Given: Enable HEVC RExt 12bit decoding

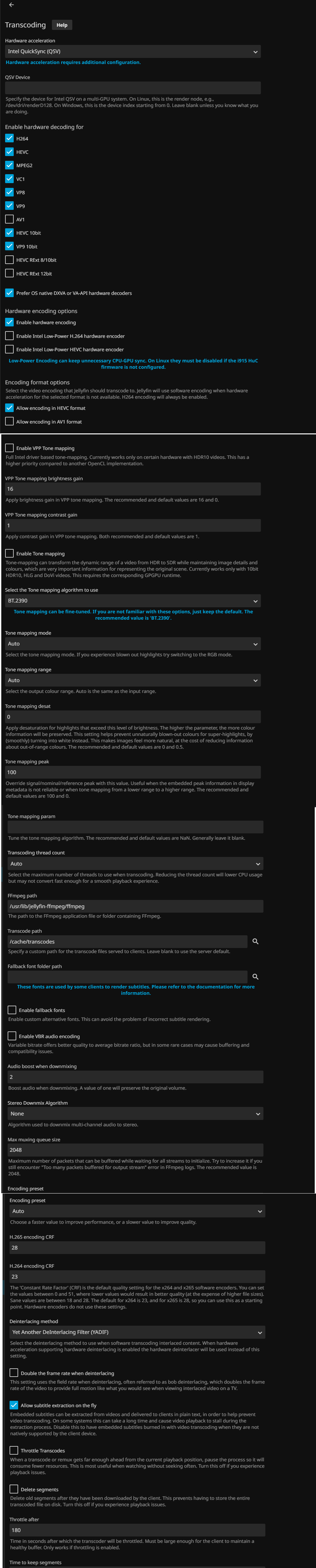Looking at the screenshot, I should (x=9, y=273).
